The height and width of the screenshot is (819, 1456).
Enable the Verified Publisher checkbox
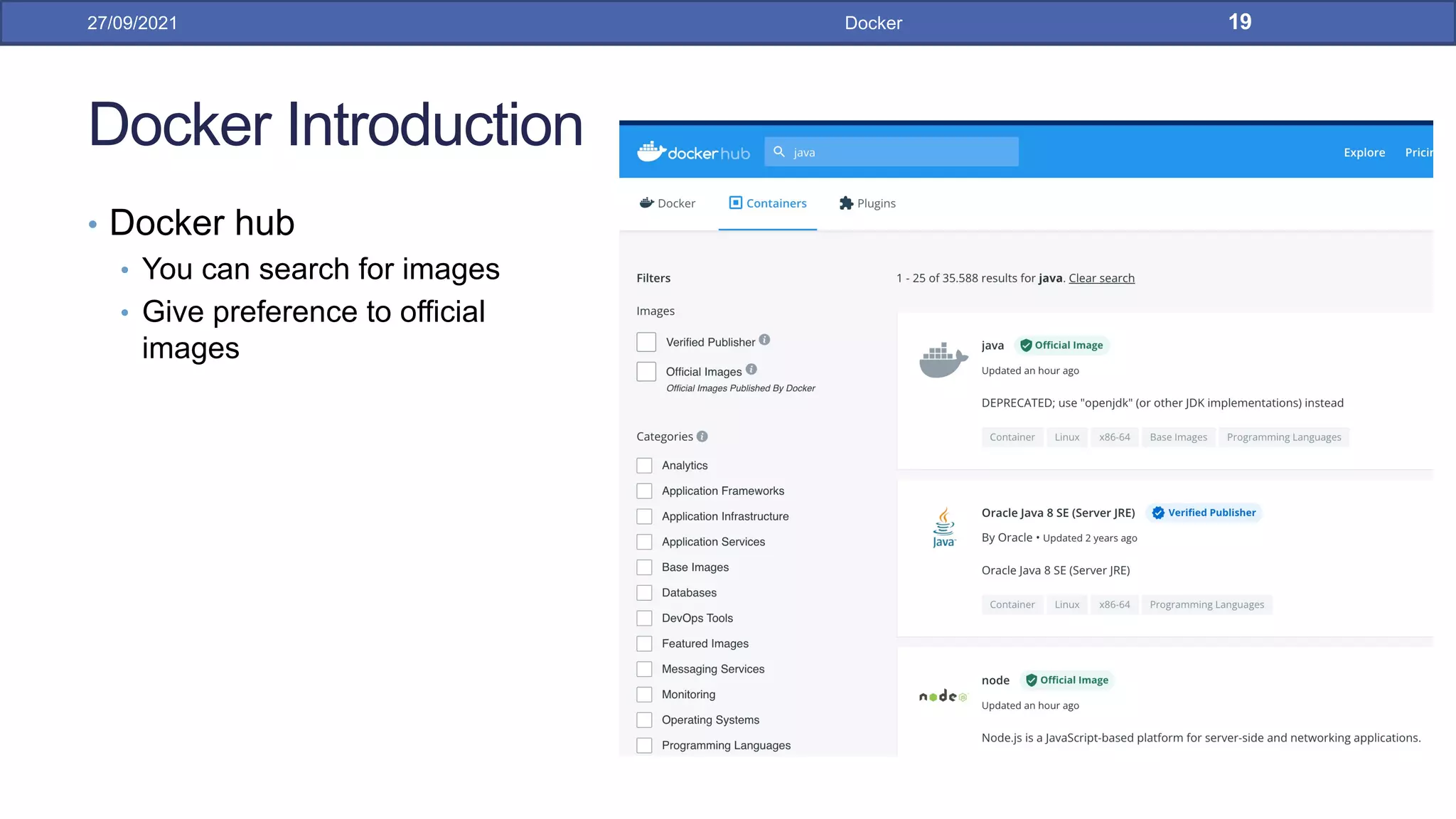pyautogui.click(x=646, y=342)
